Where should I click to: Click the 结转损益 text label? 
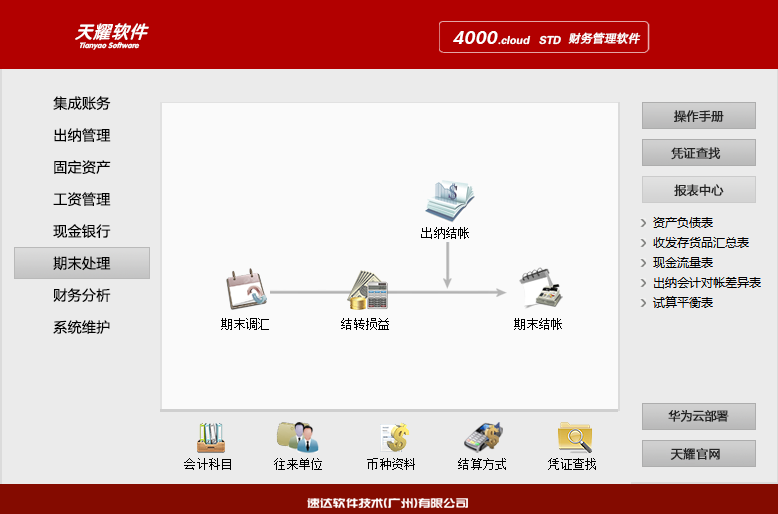[365, 324]
